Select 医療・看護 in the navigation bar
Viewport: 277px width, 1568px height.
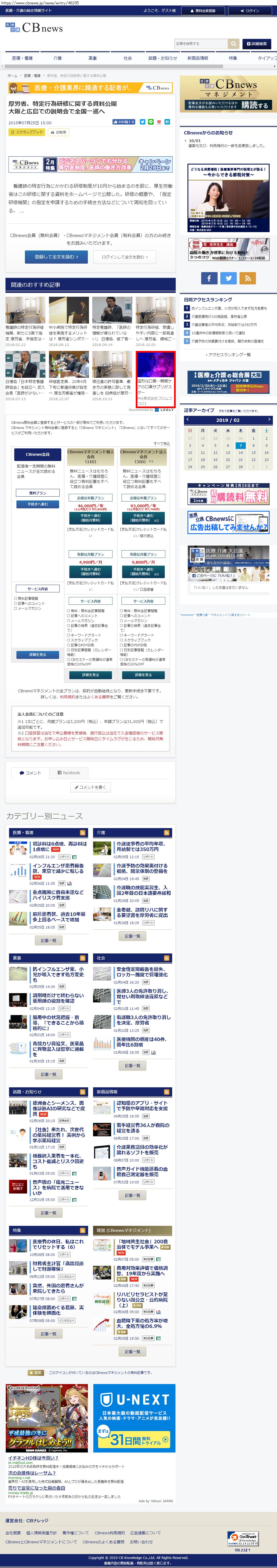[x=22, y=58]
